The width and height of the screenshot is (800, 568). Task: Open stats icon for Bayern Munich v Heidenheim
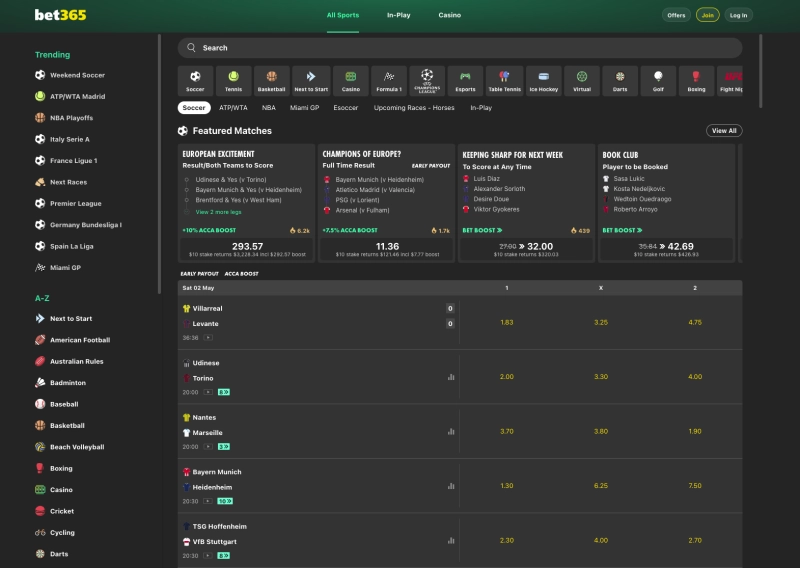click(x=451, y=486)
